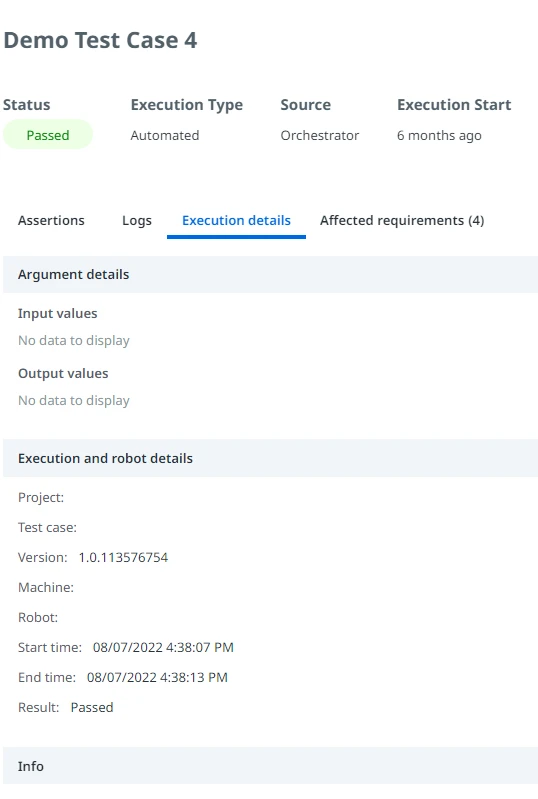Screen dimensions: 538x799
Task: Click the End time value
Action: (157, 678)
